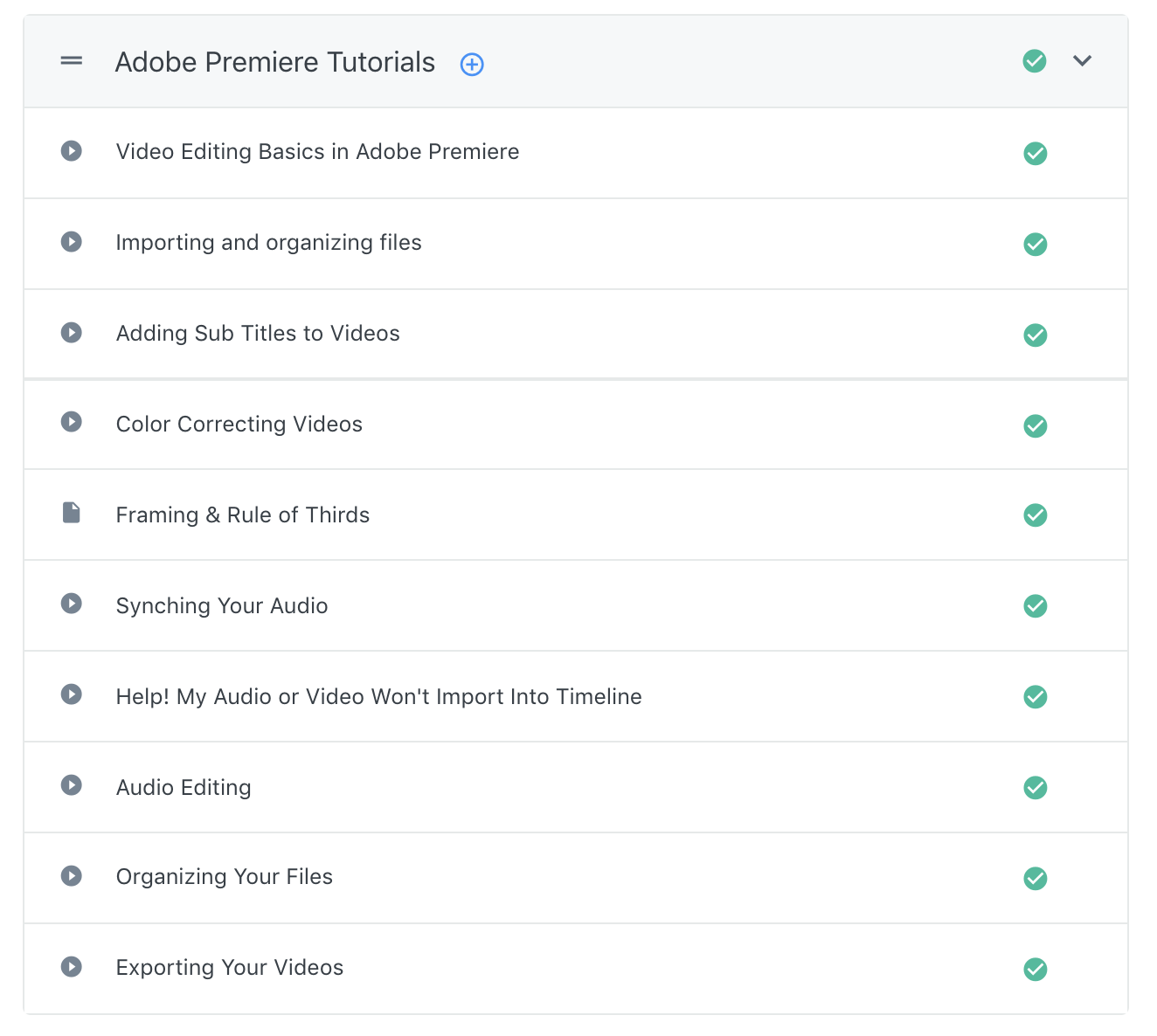Click the video icon for Adding Sub Titles
Screen dimensions: 1157x1036
tap(72, 333)
